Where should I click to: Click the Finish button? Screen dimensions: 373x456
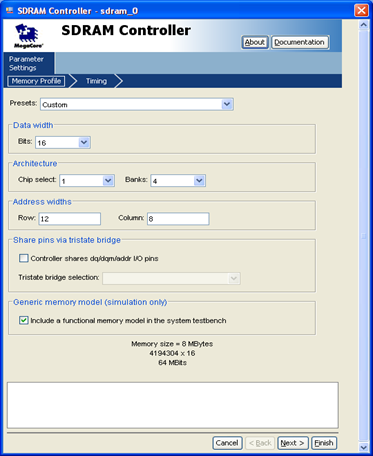click(324, 443)
